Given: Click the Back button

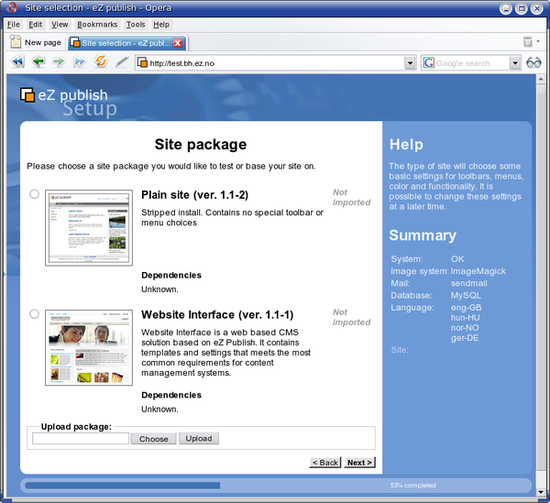Looking at the screenshot, I should tap(325, 463).
